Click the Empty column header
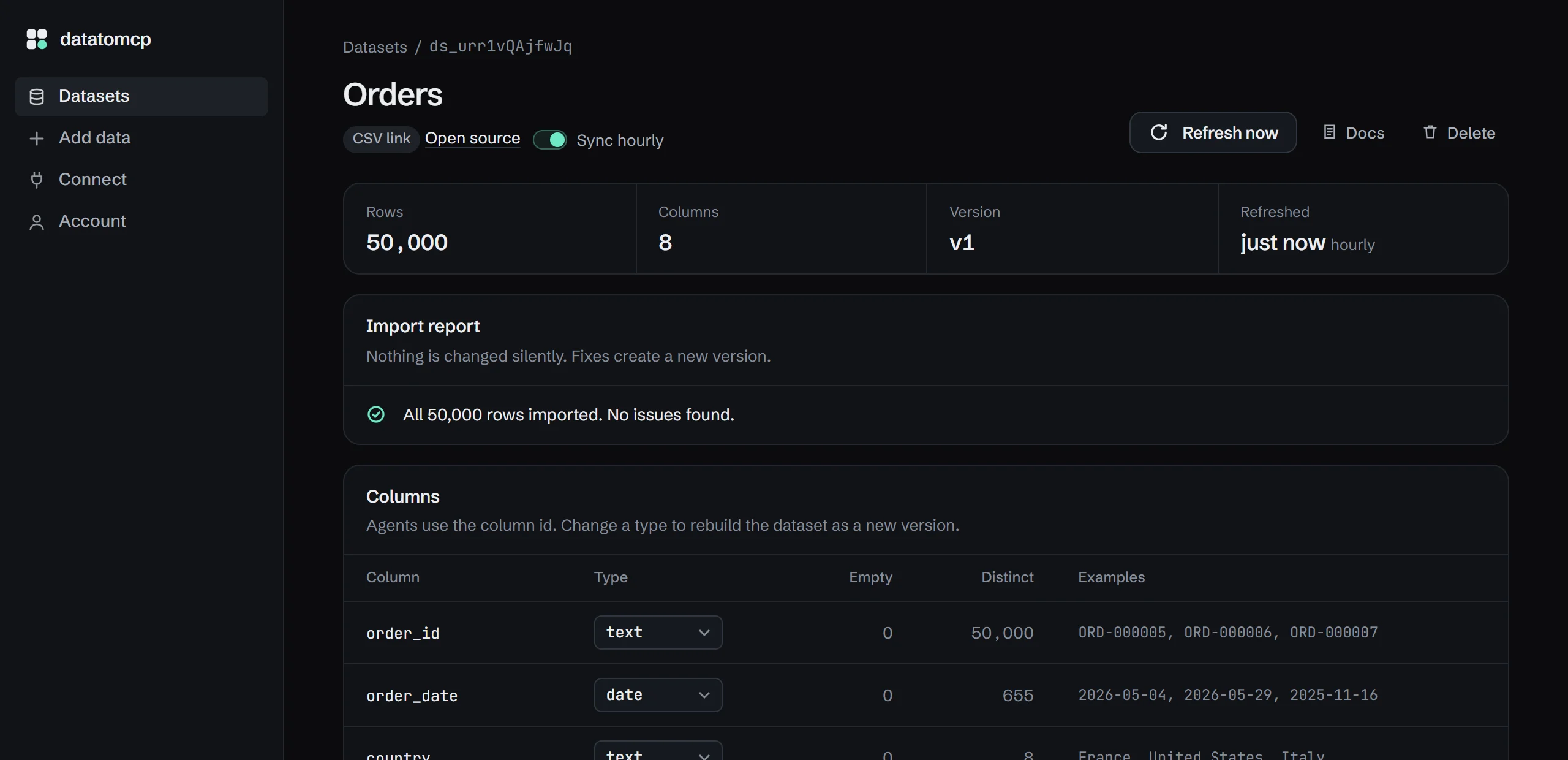Image resolution: width=1568 pixels, height=760 pixels. pos(870,577)
